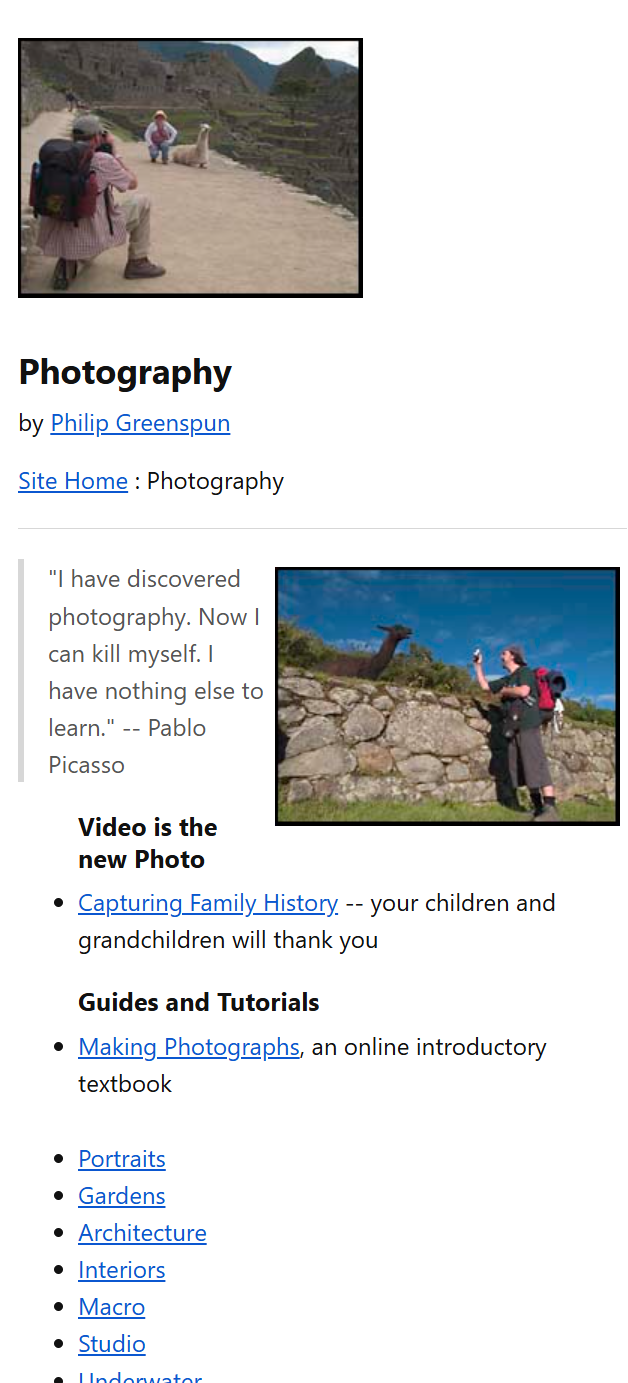
Task: Open the Interiors guide link
Action: pos(122,1270)
